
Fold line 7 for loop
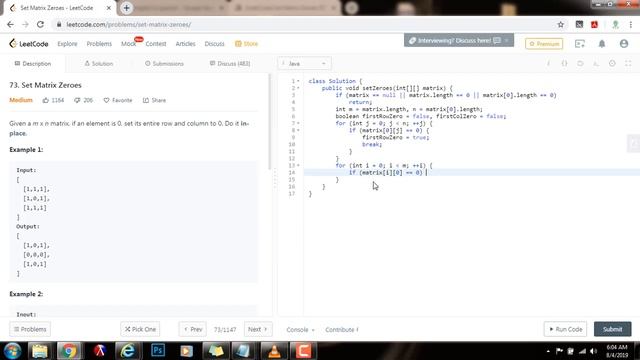298,123
